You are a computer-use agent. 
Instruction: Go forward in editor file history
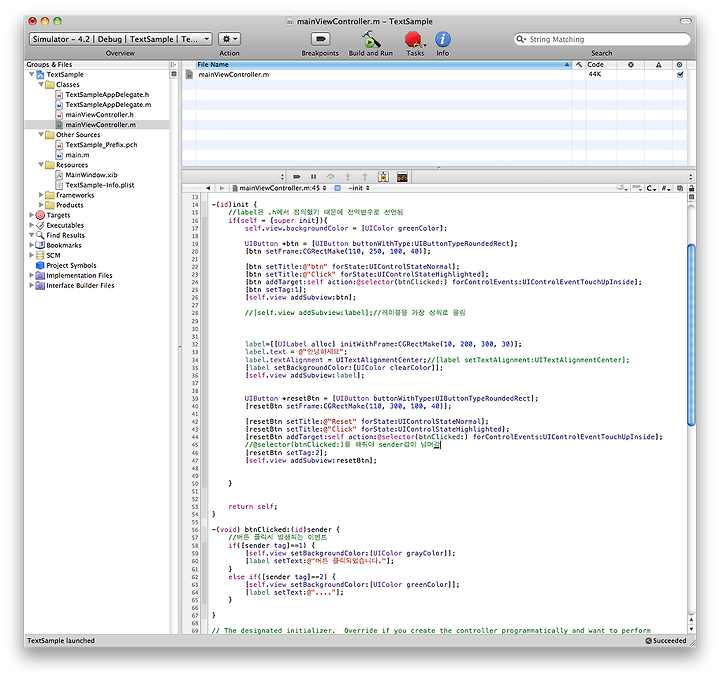(222, 188)
